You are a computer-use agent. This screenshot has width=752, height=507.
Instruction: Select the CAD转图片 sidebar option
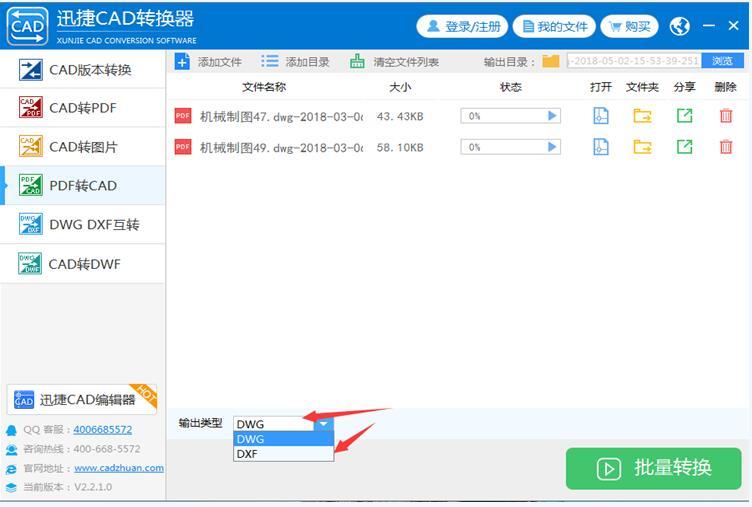pos(82,147)
